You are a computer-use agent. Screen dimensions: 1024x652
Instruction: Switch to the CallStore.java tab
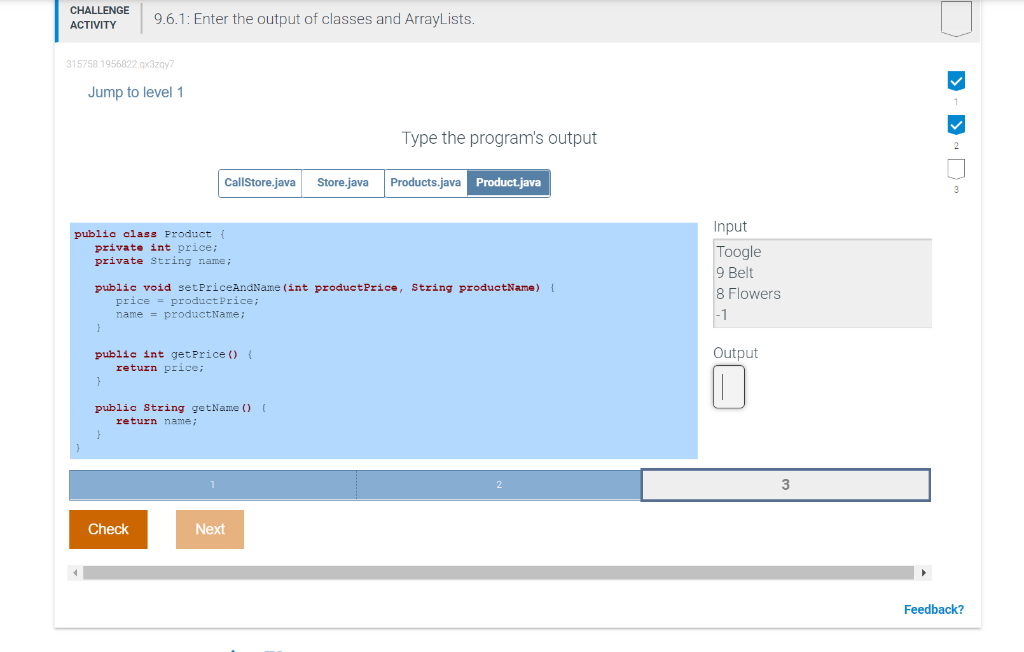(259, 183)
